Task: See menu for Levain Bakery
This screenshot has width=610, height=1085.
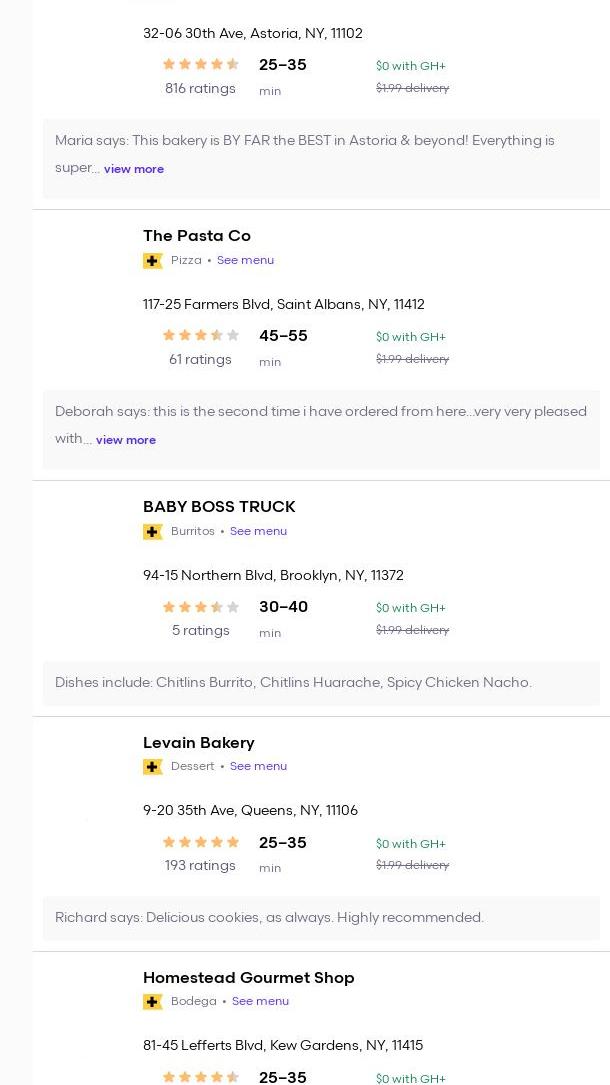Action: tap(258, 766)
